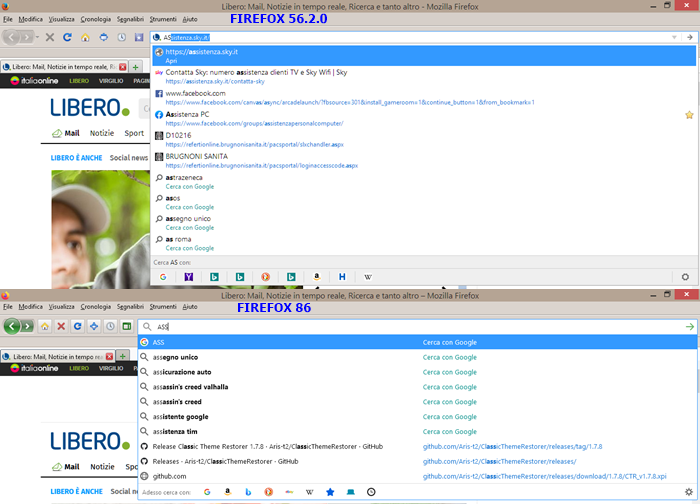
Task: Click history clock in Firefox 86 toolbar
Action: click(x=110, y=326)
